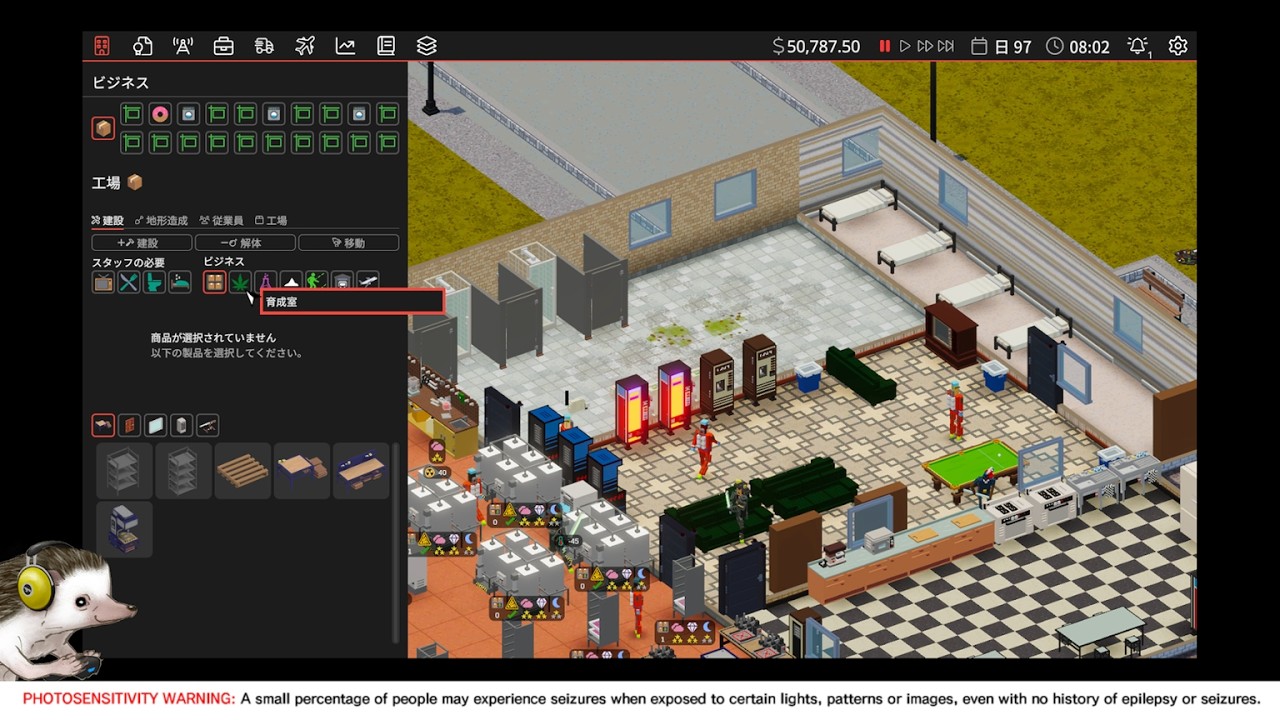This screenshot has height=720, width=1280.
Task: Select the purple lab flask room icon
Action: click(x=265, y=280)
